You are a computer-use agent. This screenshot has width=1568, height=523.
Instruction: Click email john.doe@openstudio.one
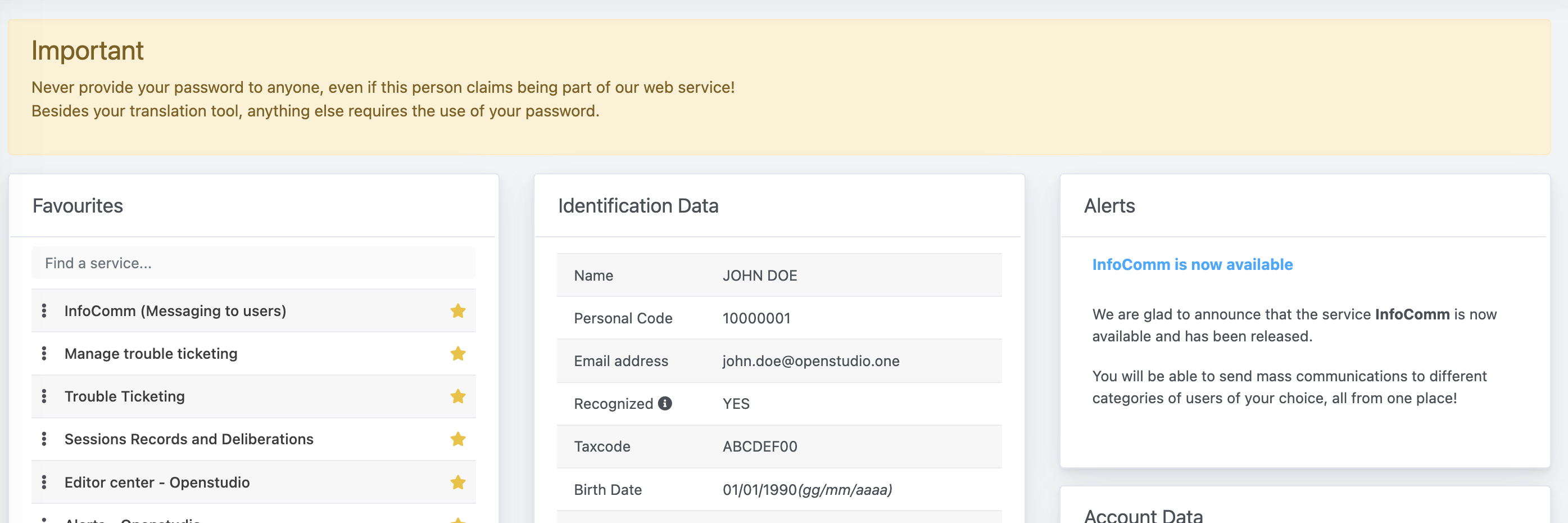tap(811, 360)
